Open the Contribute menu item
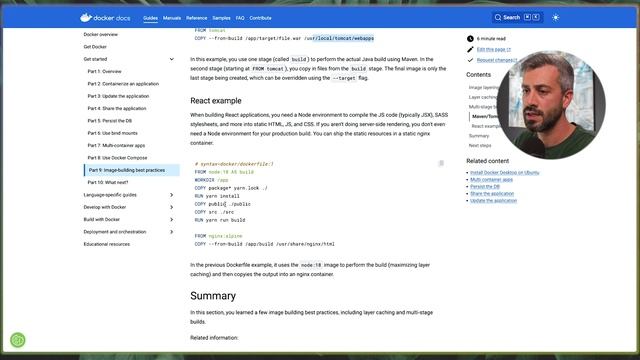Screen dimensions: 640x360 tap(260, 18)
